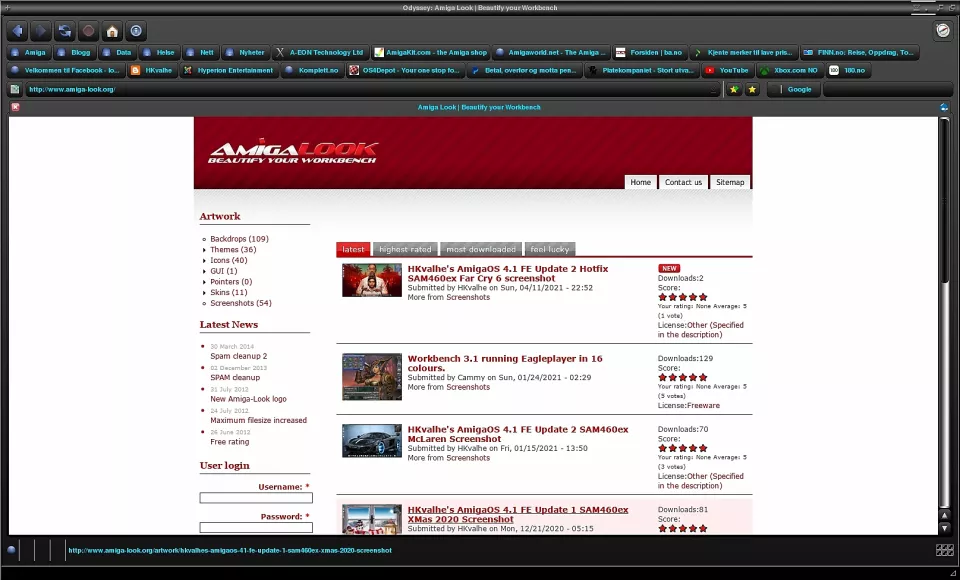Viewport: 960px width, 580px height.
Task: Select the 'most downloaded' tab
Action: [481, 249]
